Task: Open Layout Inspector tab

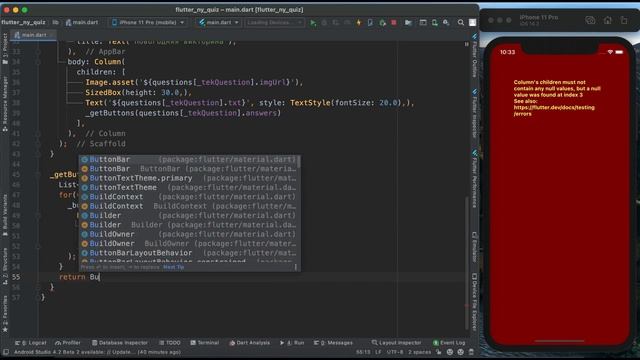Action: (396, 343)
